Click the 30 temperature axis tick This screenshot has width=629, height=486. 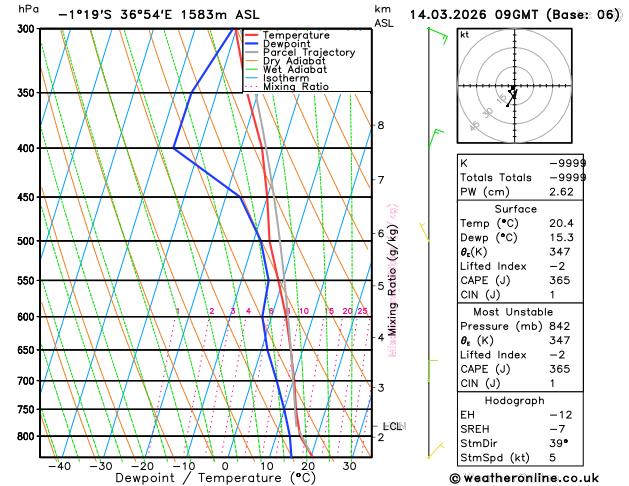(x=349, y=466)
